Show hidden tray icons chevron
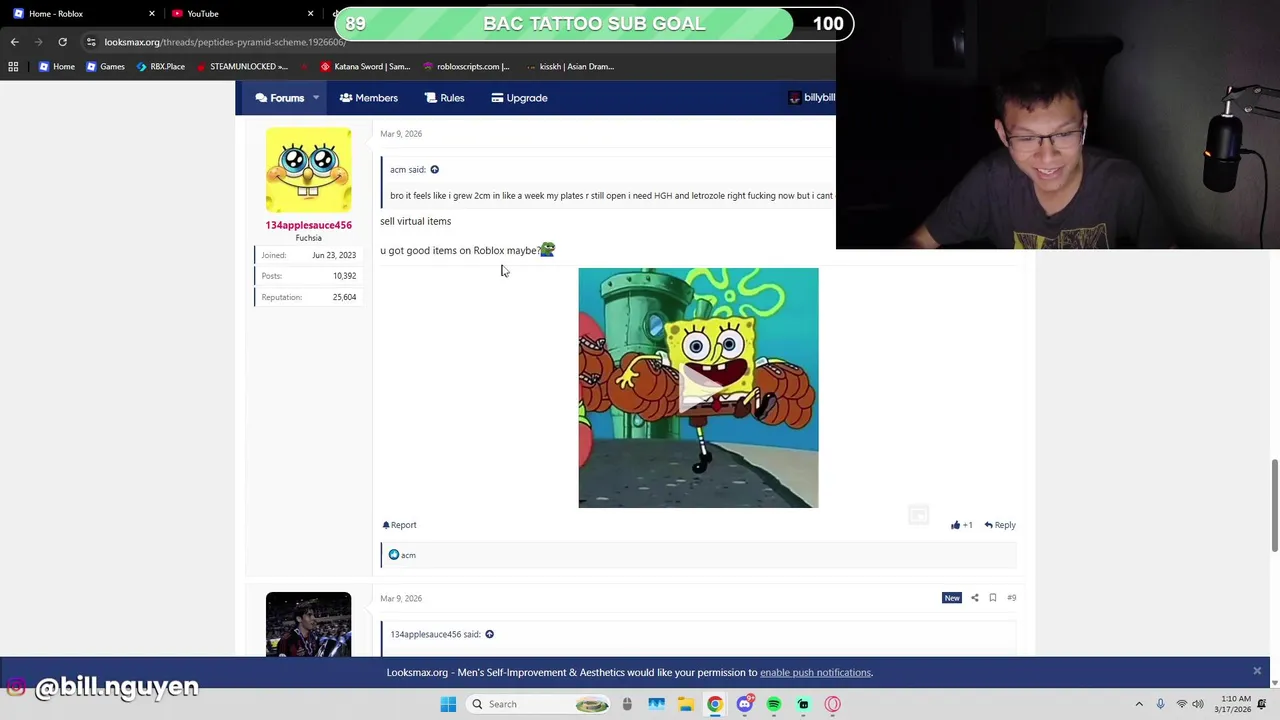This screenshot has height=720, width=1280. 1139,704
